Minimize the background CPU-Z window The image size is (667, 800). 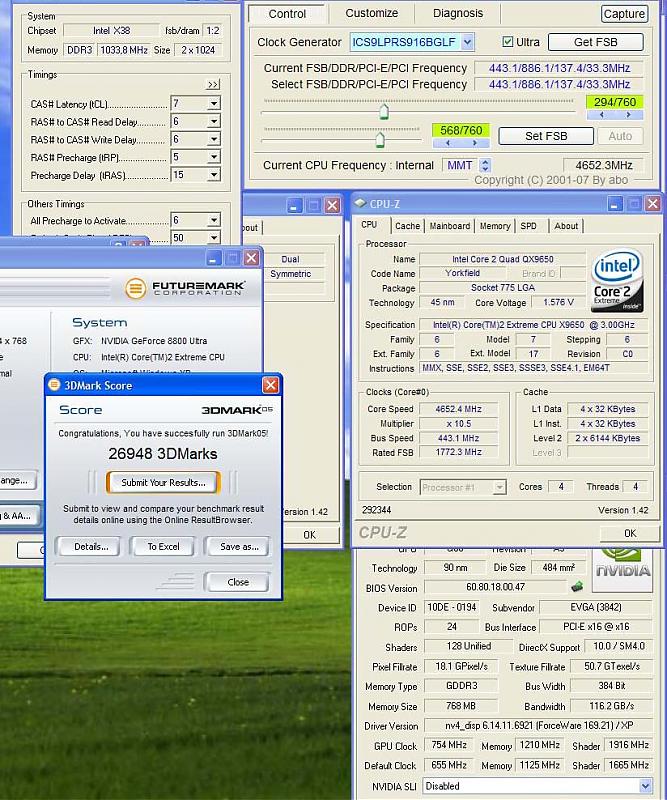pyautogui.click(x=294, y=205)
